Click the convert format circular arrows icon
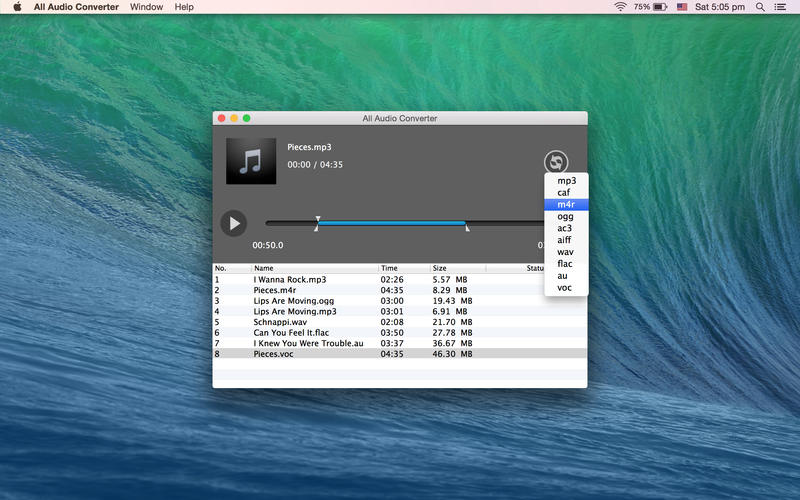Screen dimensions: 800x500 pyautogui.click(x=556, y=162)
